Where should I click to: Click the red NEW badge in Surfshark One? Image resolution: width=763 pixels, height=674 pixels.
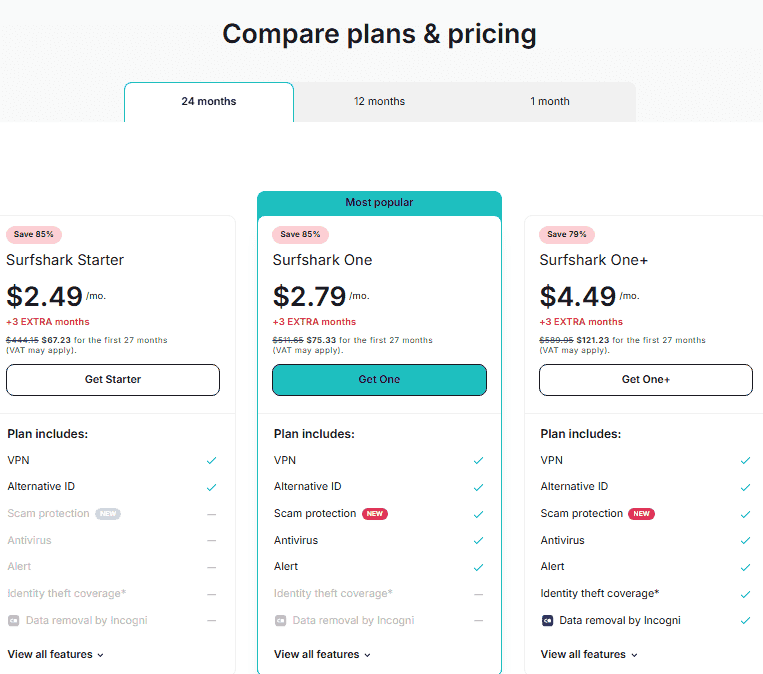pos(375,513)
